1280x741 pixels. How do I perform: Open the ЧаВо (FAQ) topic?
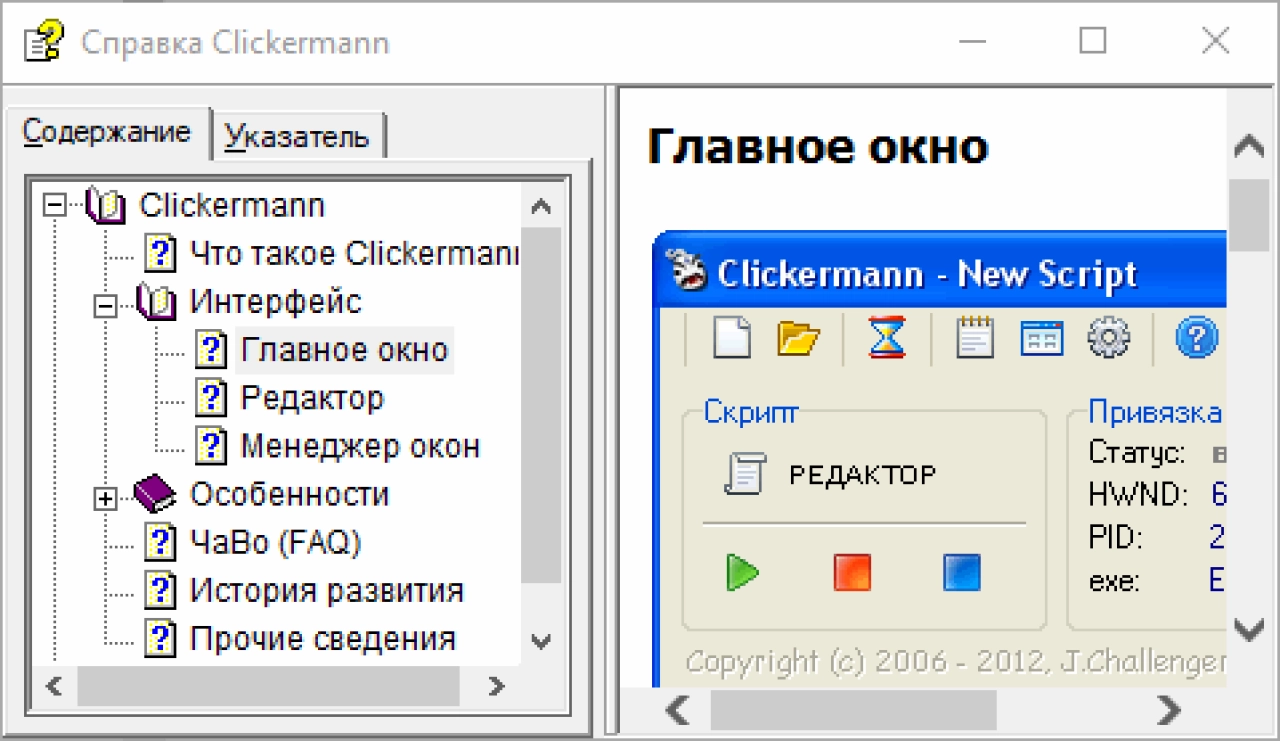[275, 543]
